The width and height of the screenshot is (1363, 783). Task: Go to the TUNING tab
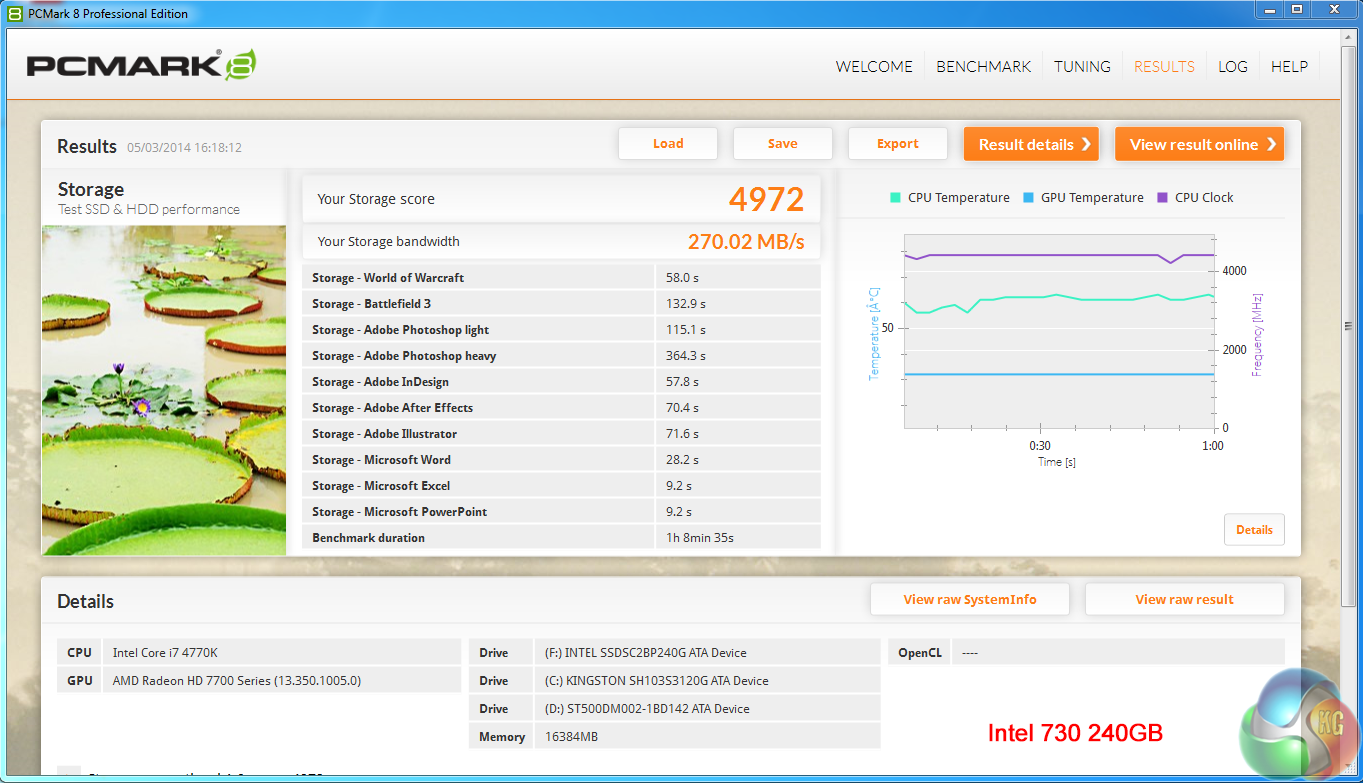pyautogui.click(x=1082, y=67)
